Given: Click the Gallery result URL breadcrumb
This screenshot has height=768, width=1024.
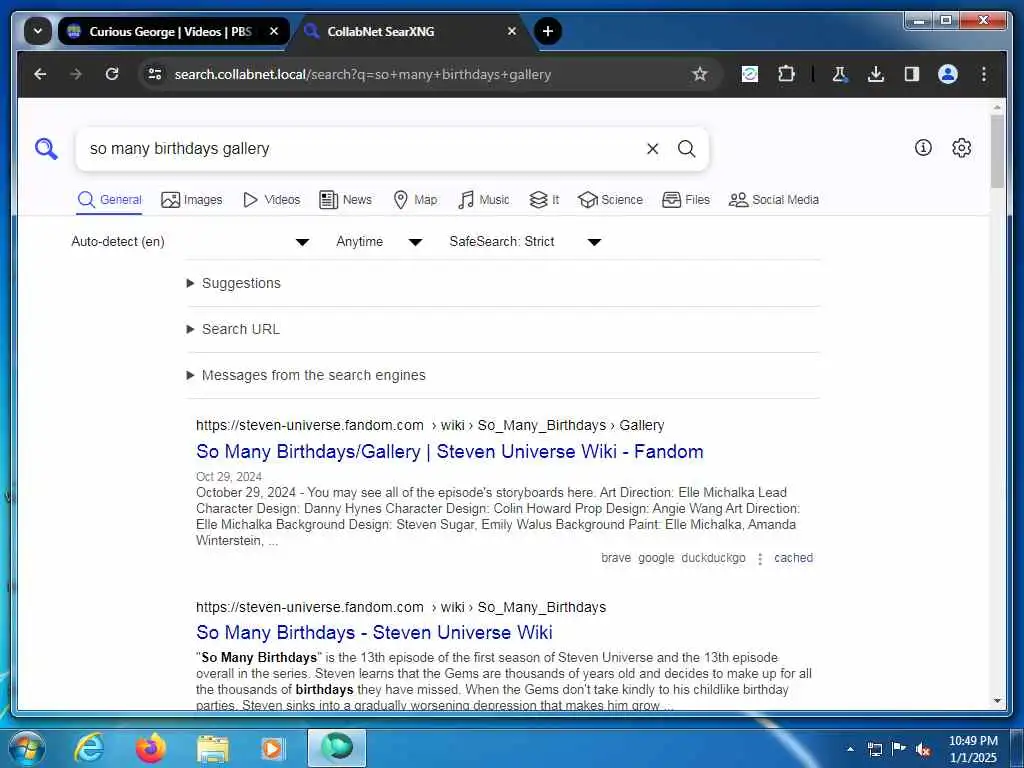Looking at the screenshot, I should (430, 425).
